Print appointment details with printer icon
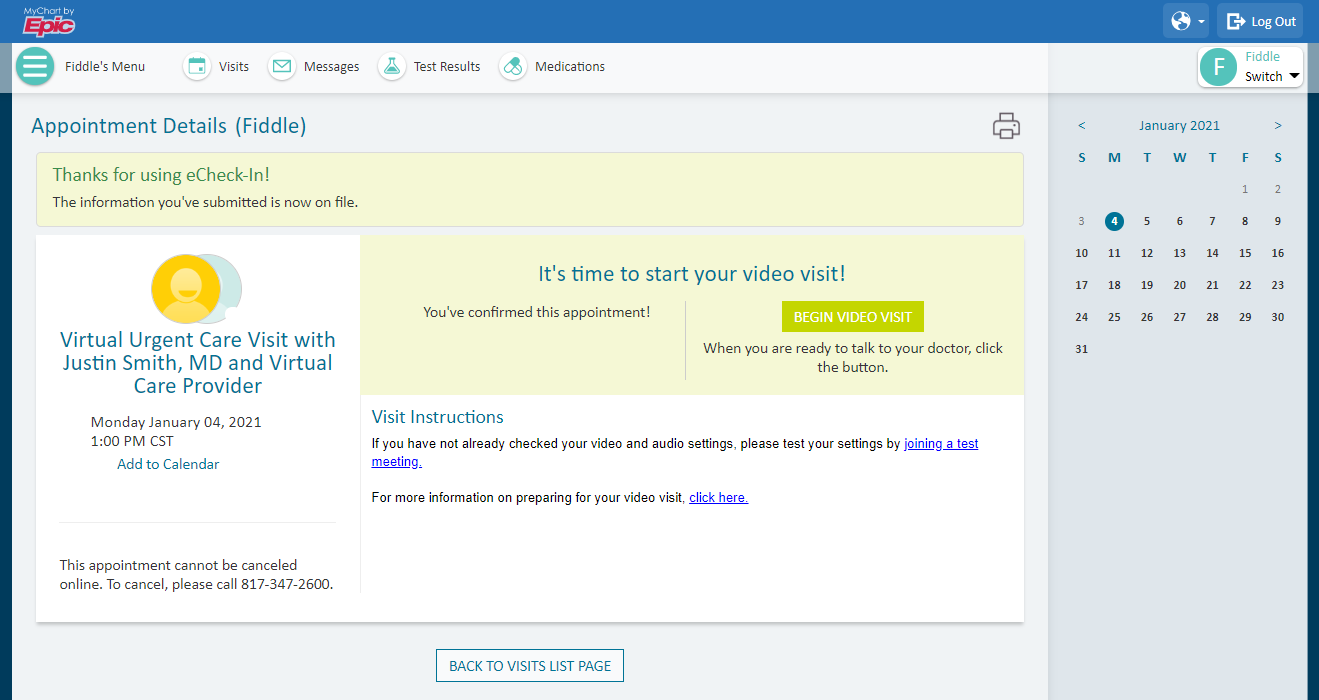The width and height of the screenshot is (1319, 700). tap(1006, 126)
